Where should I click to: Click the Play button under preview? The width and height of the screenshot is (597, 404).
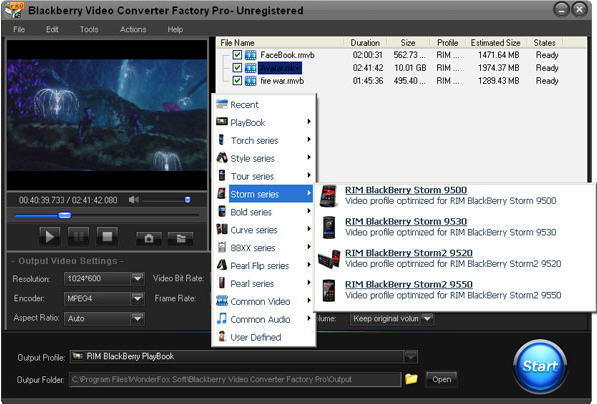49,237
